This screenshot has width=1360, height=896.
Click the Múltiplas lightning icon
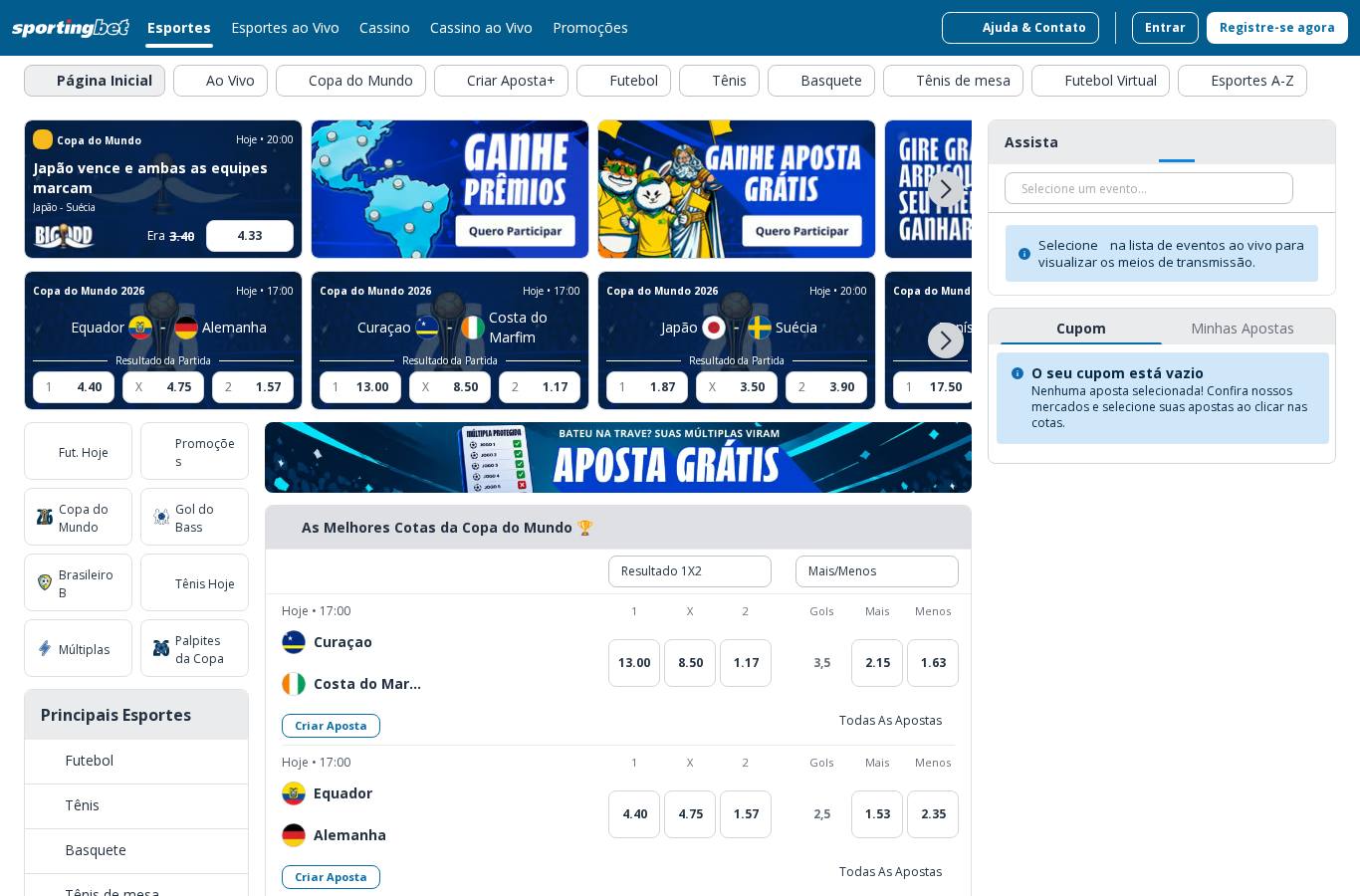point(45,648)
